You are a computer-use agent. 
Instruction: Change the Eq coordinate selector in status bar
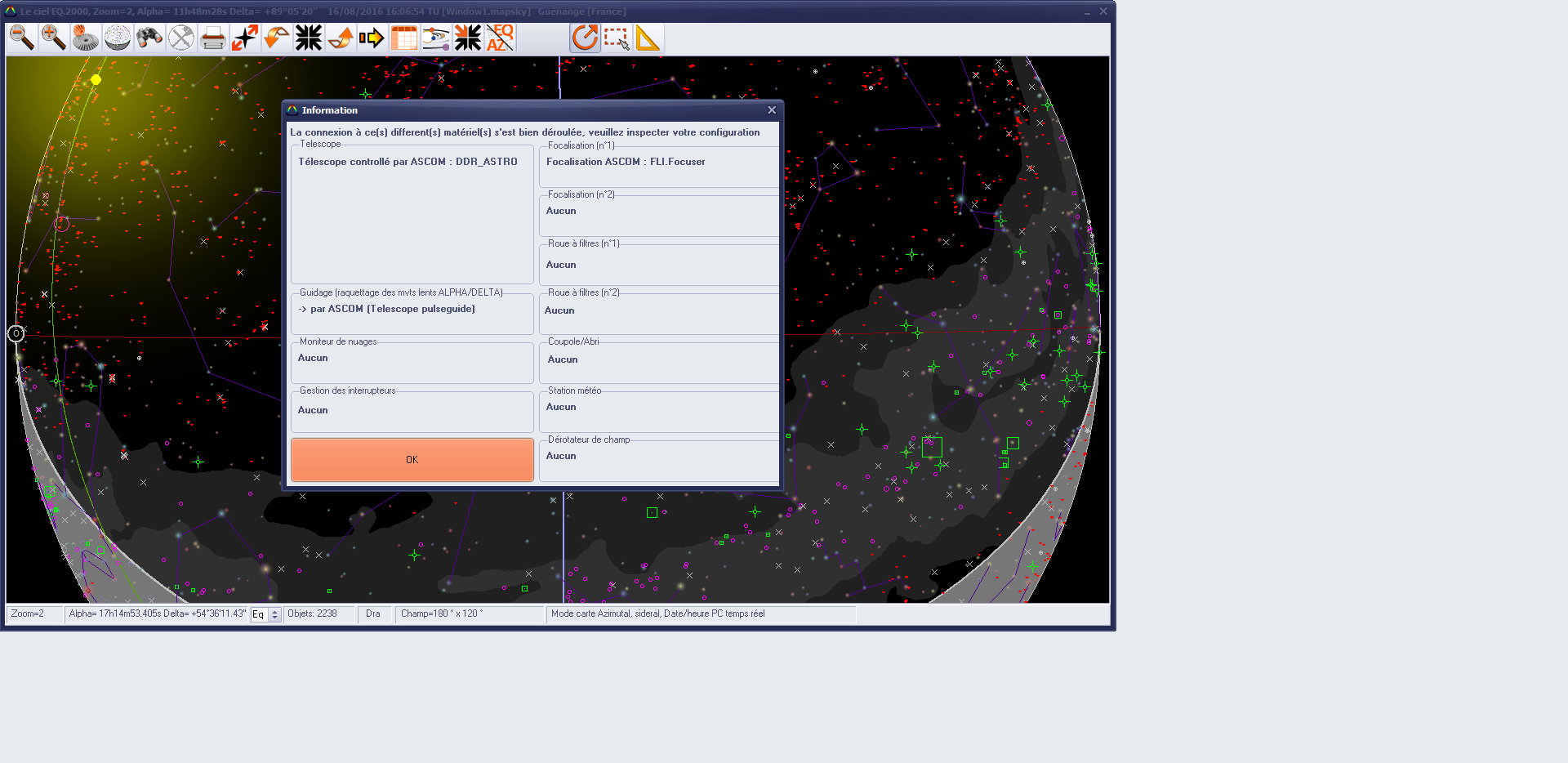tap(265, 614)
